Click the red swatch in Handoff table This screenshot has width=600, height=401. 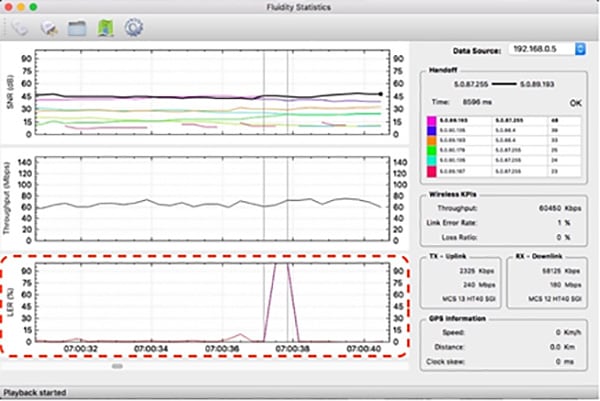pos(432,171)
